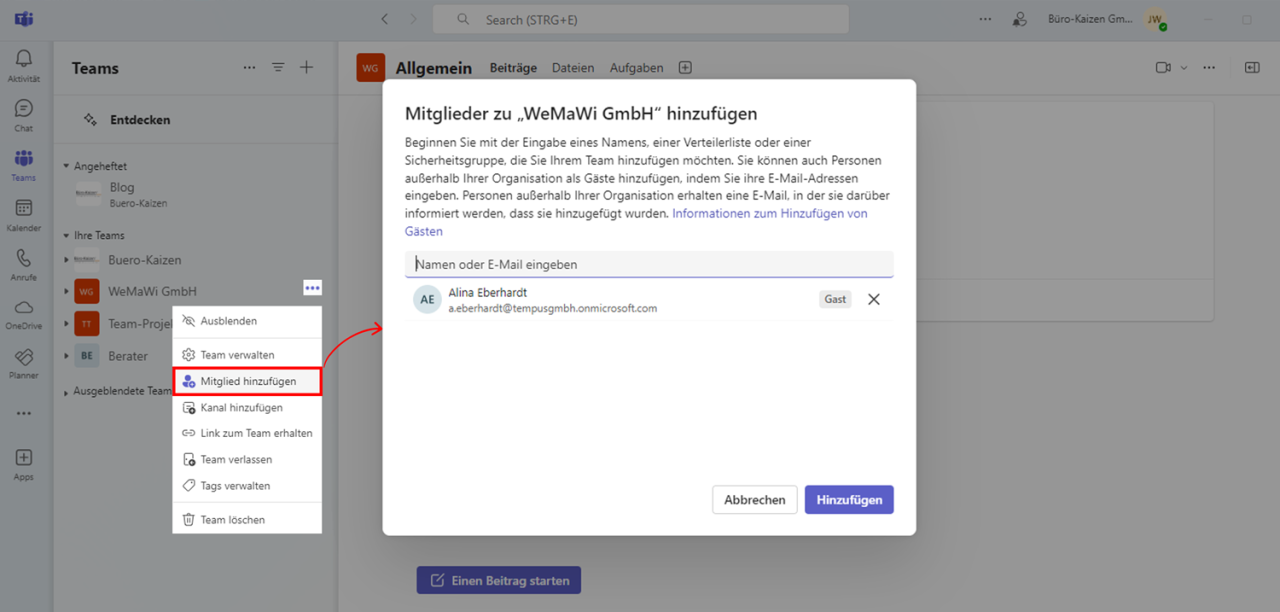
Task: Open WeMaWi GmbH more options ellipsis
Action: [x=313, y=288]
